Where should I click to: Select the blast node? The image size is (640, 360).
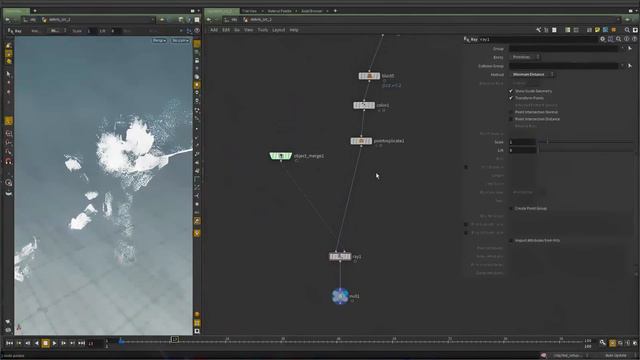(369, 76)
